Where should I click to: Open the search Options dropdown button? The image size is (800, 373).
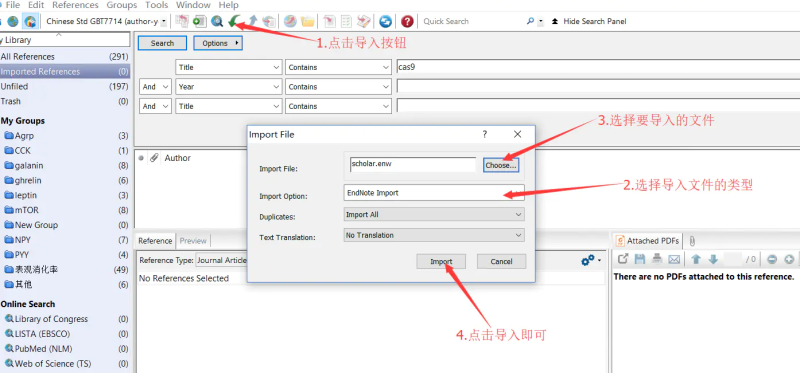218,43
